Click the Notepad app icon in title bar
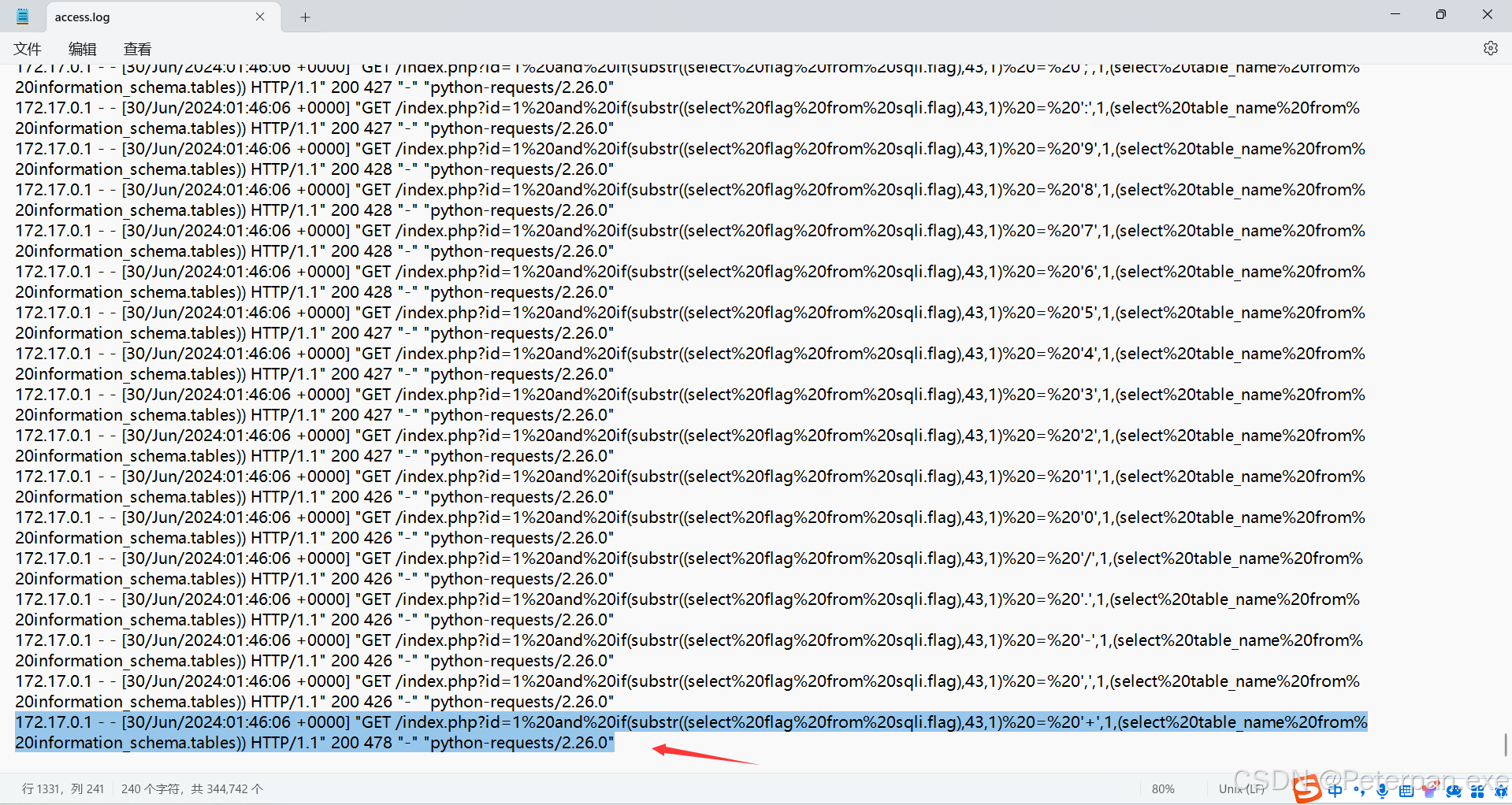This screenshot has width=1512, height=805. pos(22,16)
